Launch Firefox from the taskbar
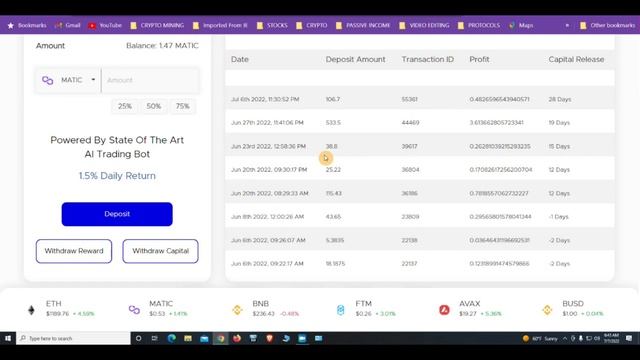640x360 pixels. pyautogui.click(x=237, y=338)
